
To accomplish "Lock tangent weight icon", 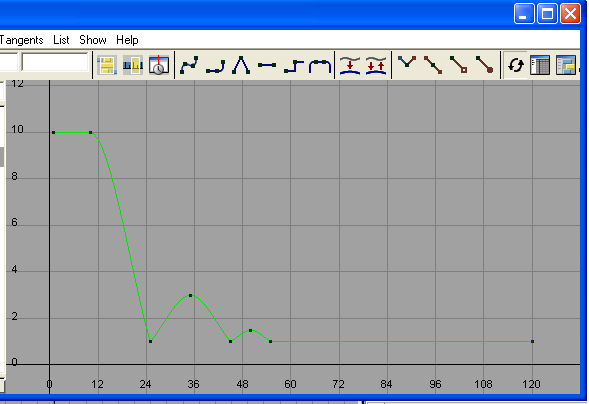I will point(485,65).
